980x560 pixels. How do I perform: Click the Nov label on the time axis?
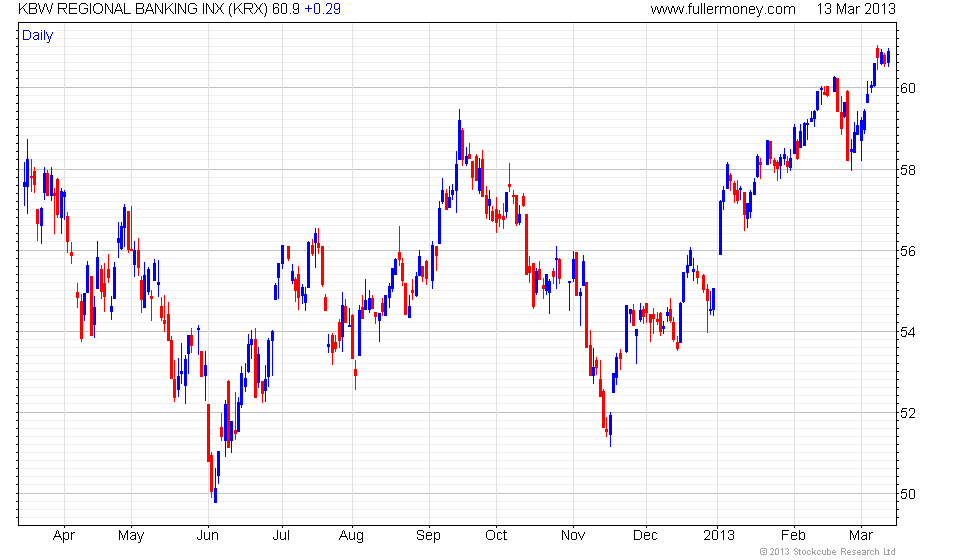[573, 535]
